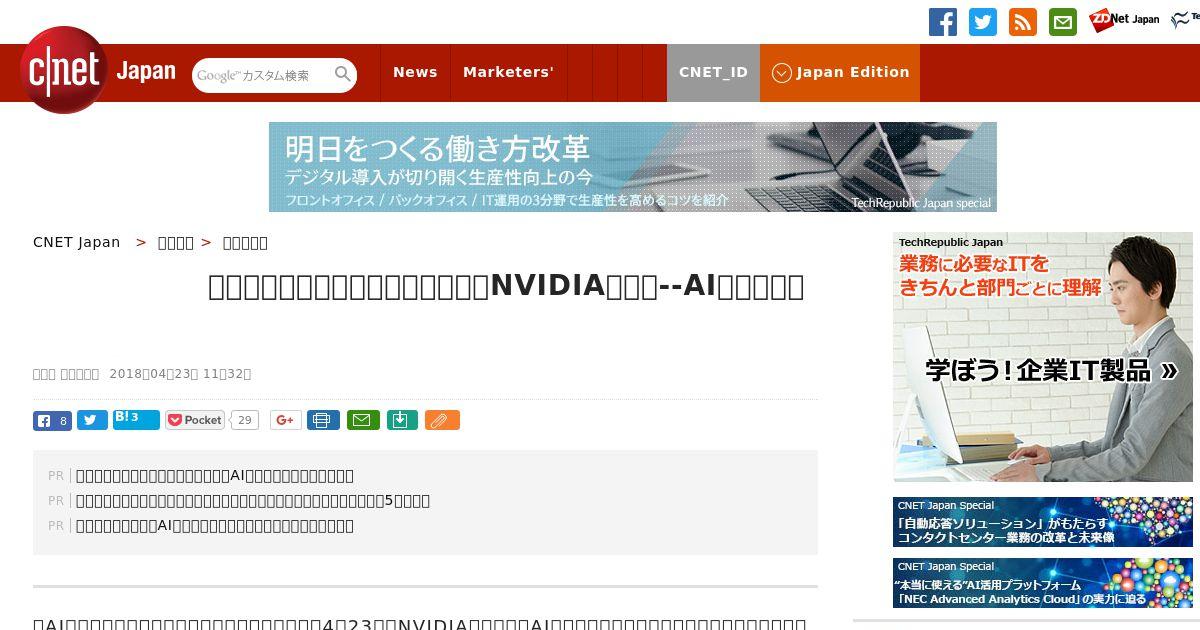
Task: Open the News menu item
Action: [x=415, y=72]
